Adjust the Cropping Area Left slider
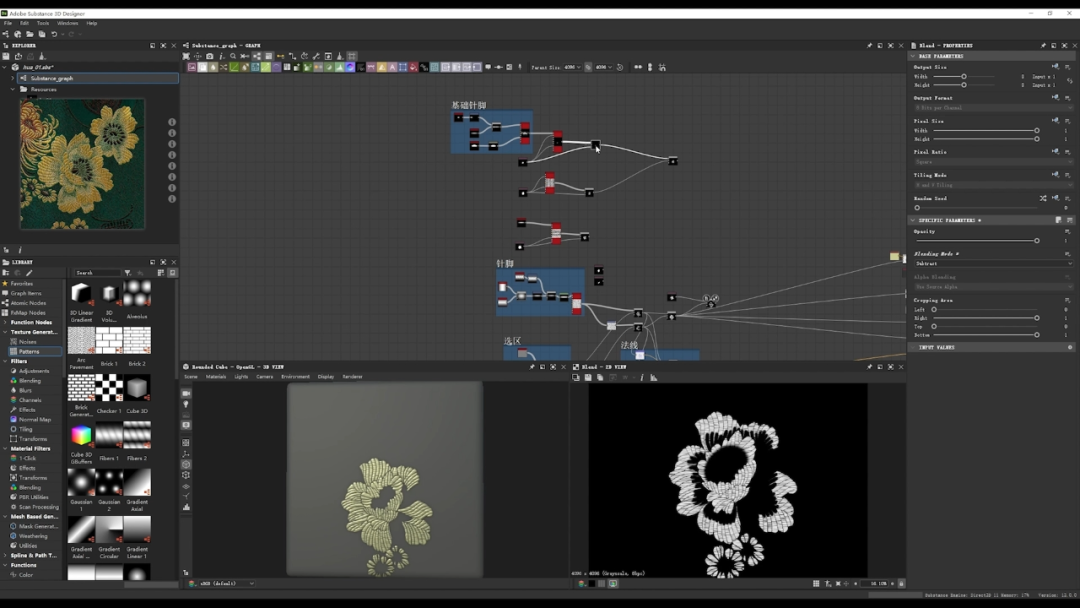The image size is (1080, 608). [x=985, y=310]
